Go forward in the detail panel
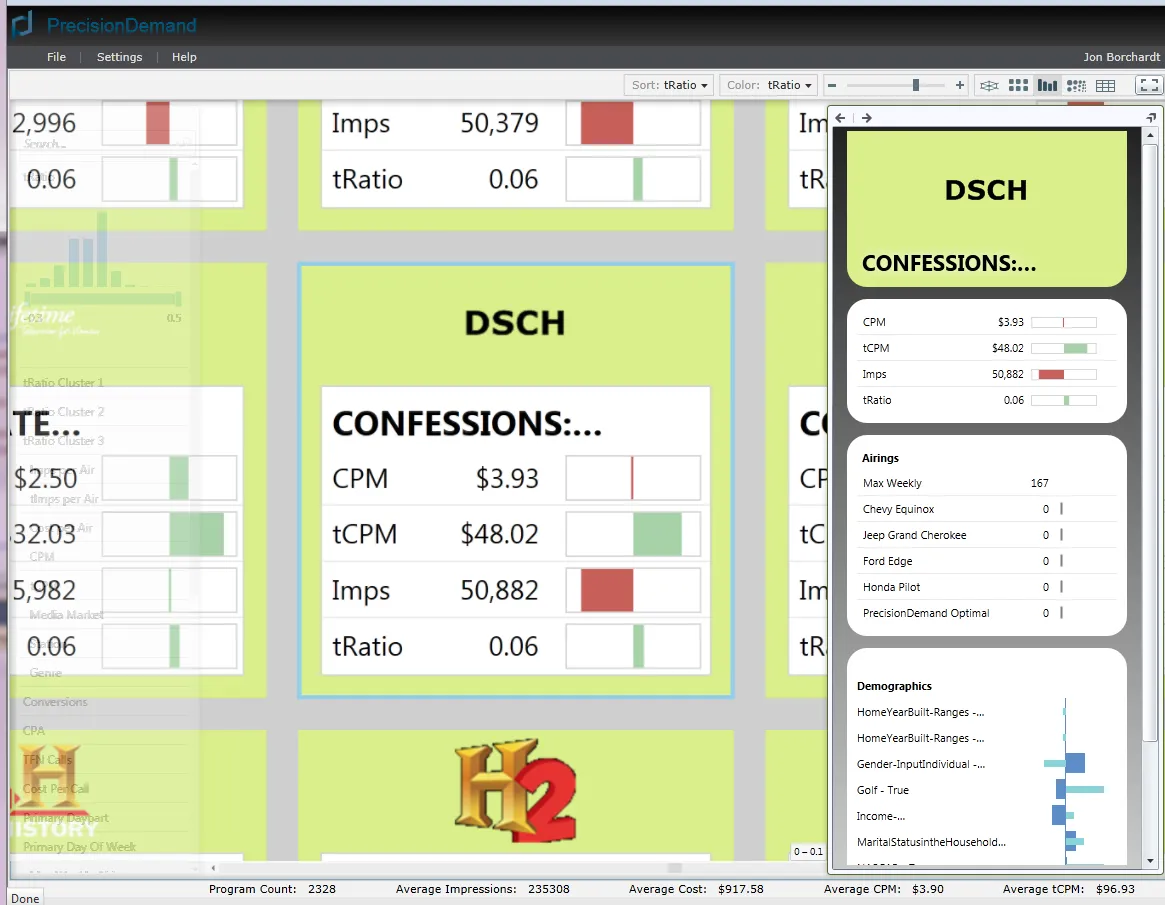1165x905 pixels. (x=866, y=117)
